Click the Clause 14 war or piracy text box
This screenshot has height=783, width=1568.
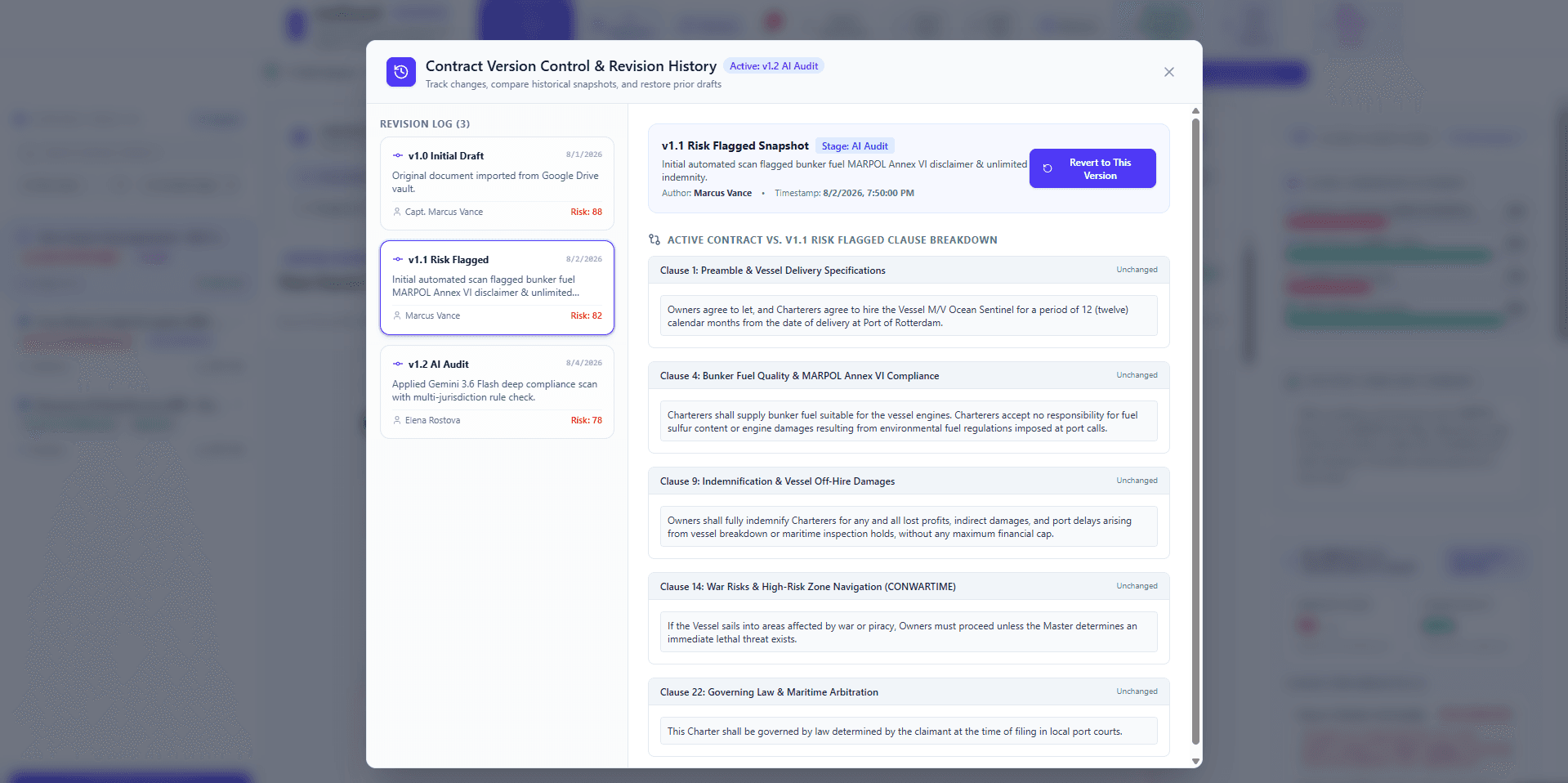909,633
